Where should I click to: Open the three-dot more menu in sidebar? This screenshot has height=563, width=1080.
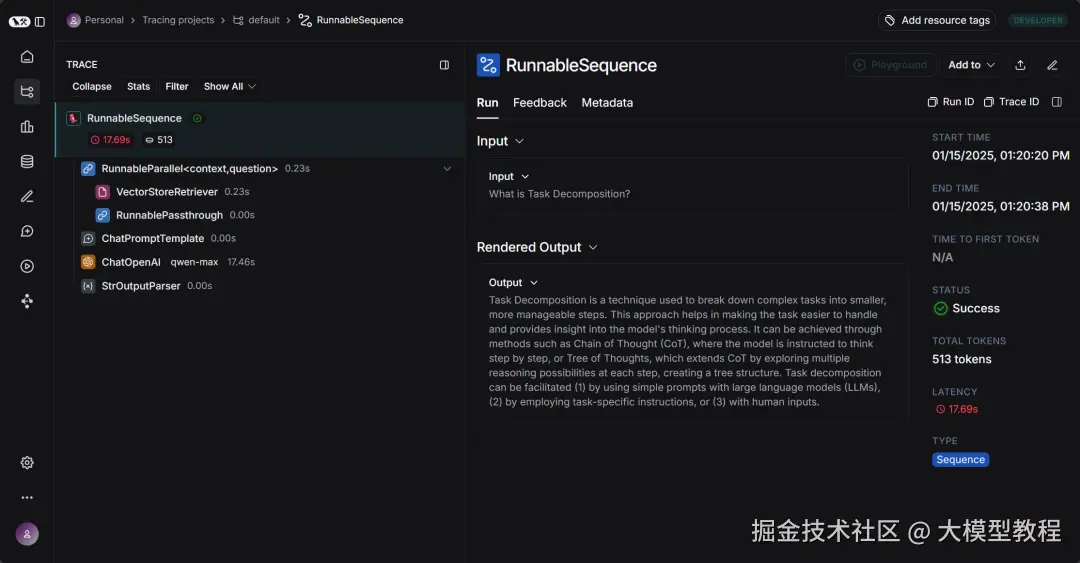pos(27,498)
